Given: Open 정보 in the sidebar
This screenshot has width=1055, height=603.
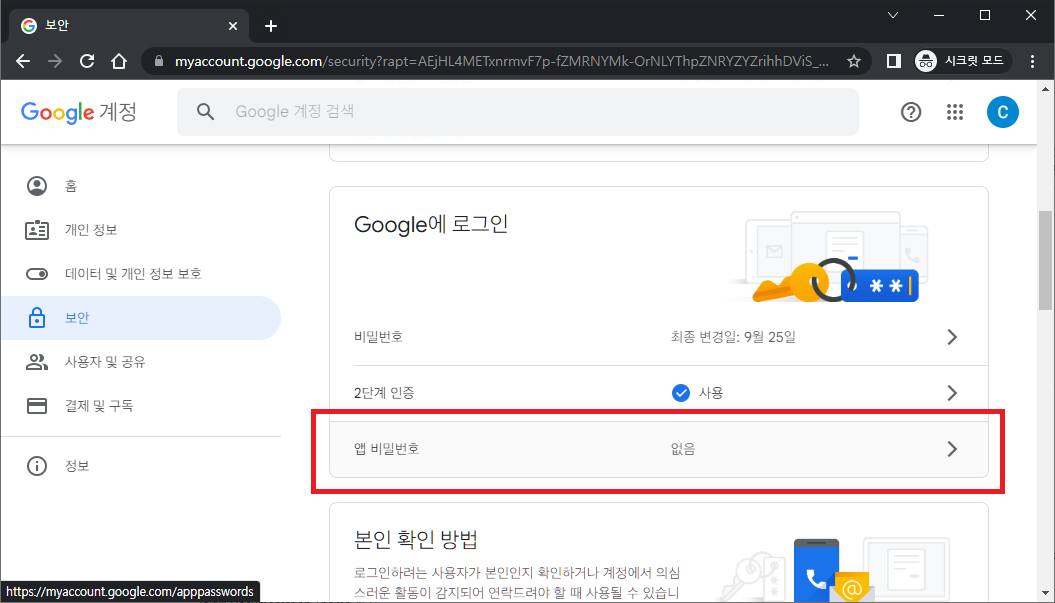Looking at the screenshot, I should pos(141,466).
